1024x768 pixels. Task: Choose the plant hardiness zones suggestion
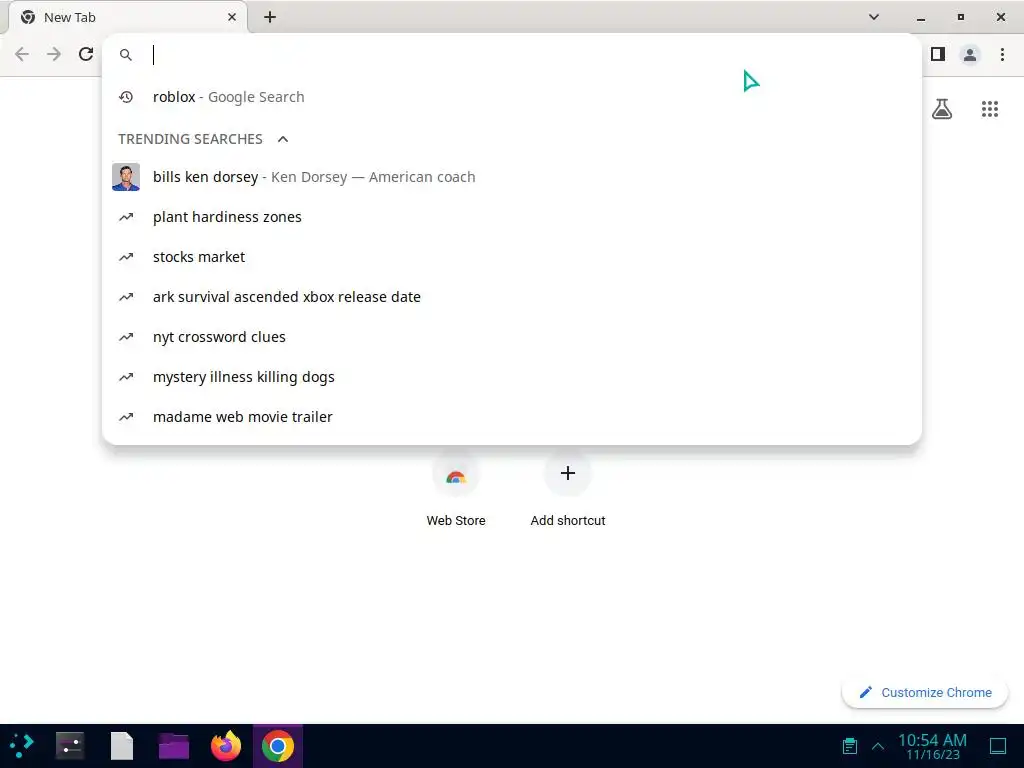click(x=512, y=217)
